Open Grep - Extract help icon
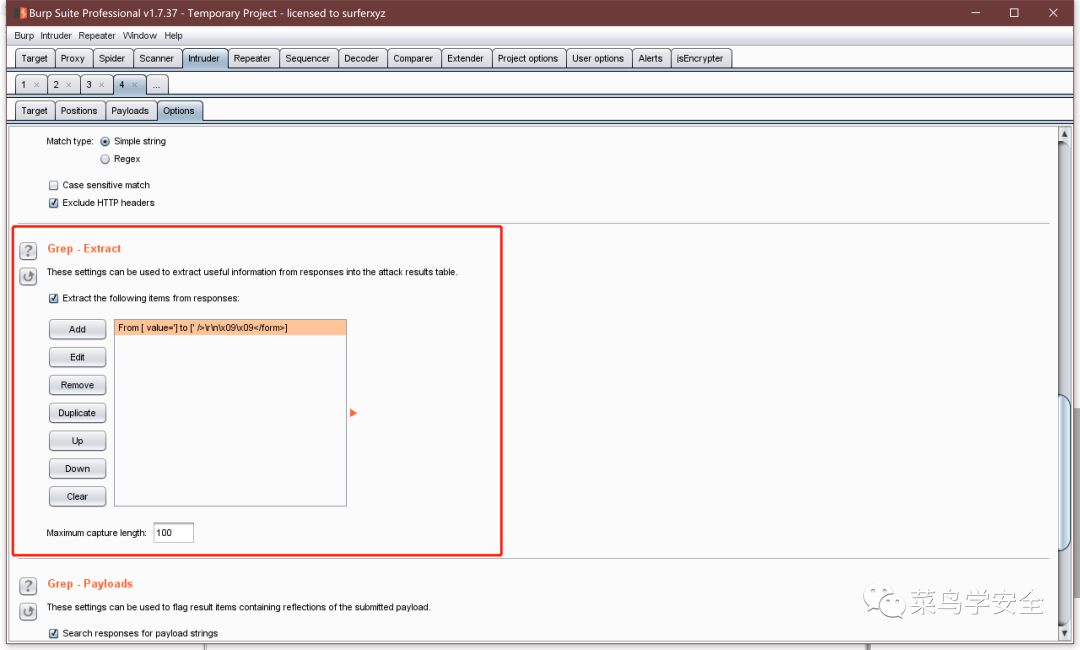The height and width of the screenshot is (650, 1080). [x=28, y=251]
